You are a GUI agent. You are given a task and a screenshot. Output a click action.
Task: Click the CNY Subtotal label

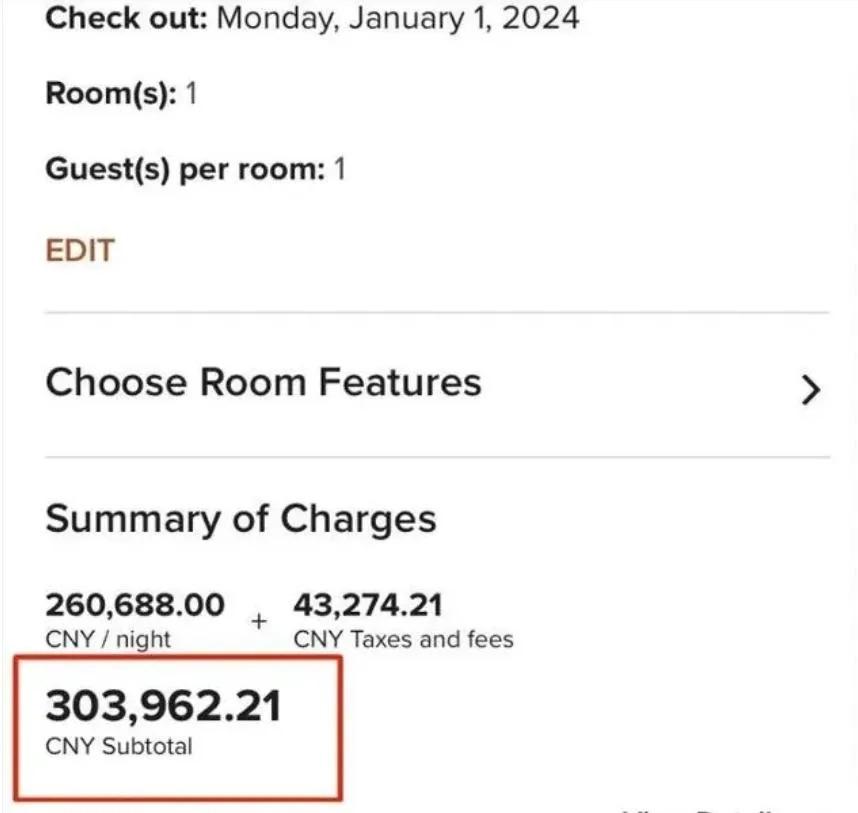pos(118,746)
